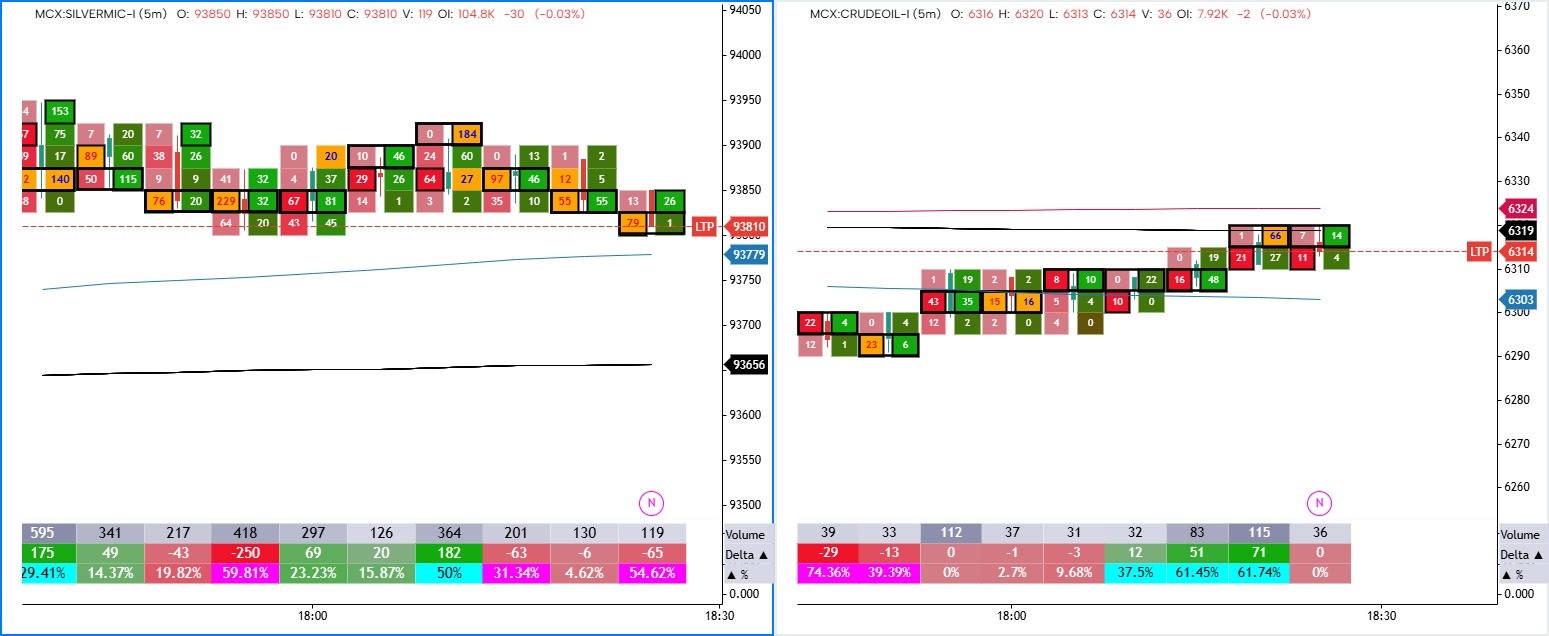1549x636 pixels.
Task: Select the LTP tag on the CRUDEOIL price axis
Action: [1477, 250]
